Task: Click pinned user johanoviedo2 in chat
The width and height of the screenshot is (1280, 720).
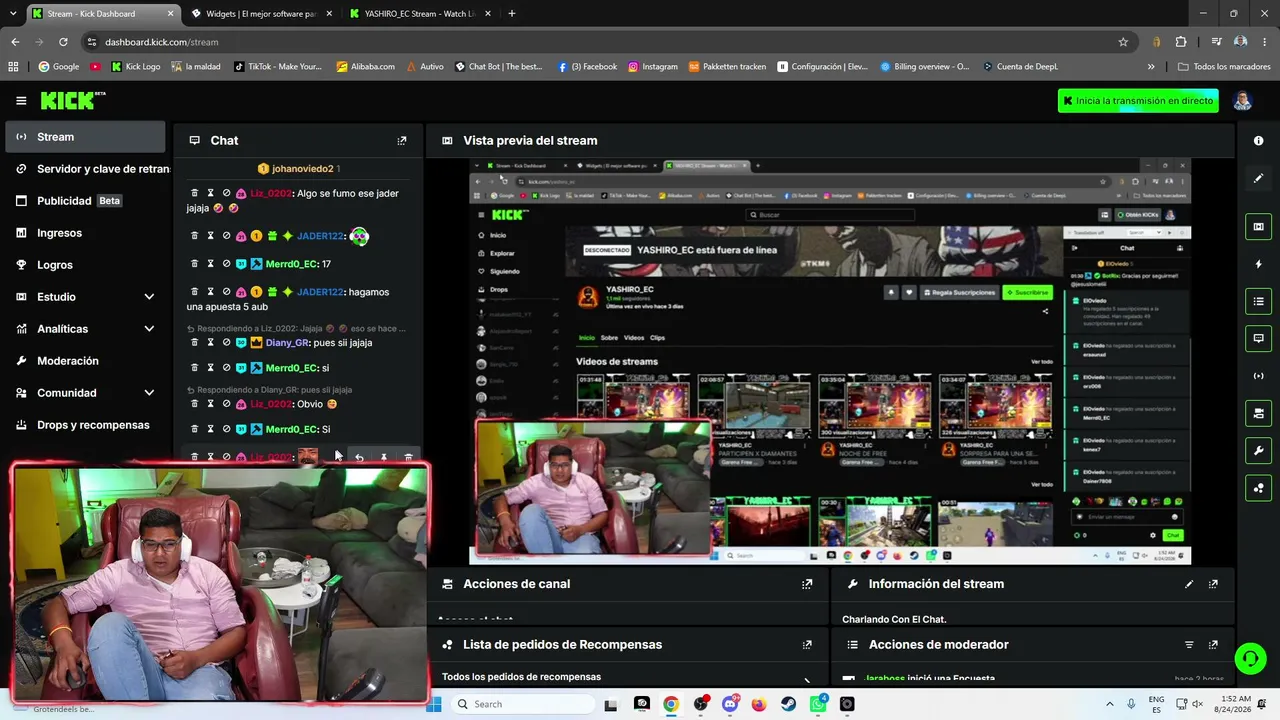Action: [x=302, y=169]
